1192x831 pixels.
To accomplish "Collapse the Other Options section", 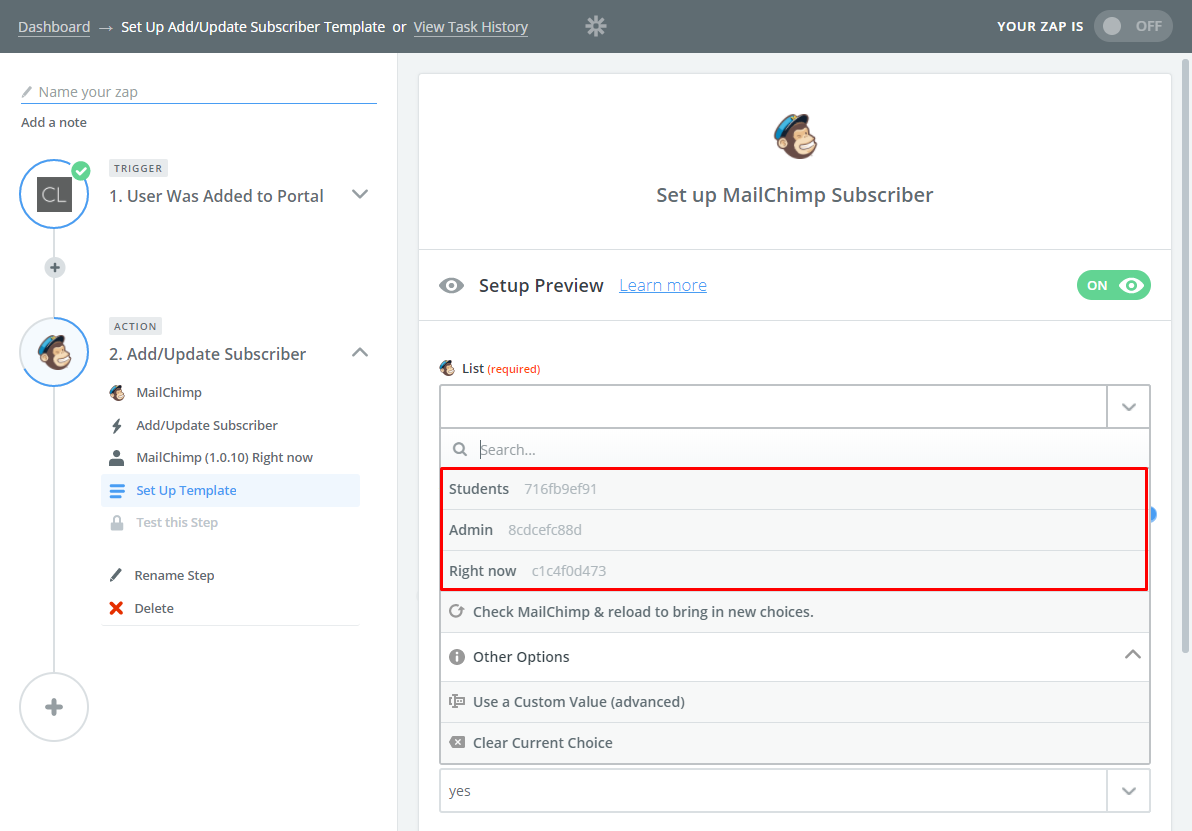I will click(1133, 655).
